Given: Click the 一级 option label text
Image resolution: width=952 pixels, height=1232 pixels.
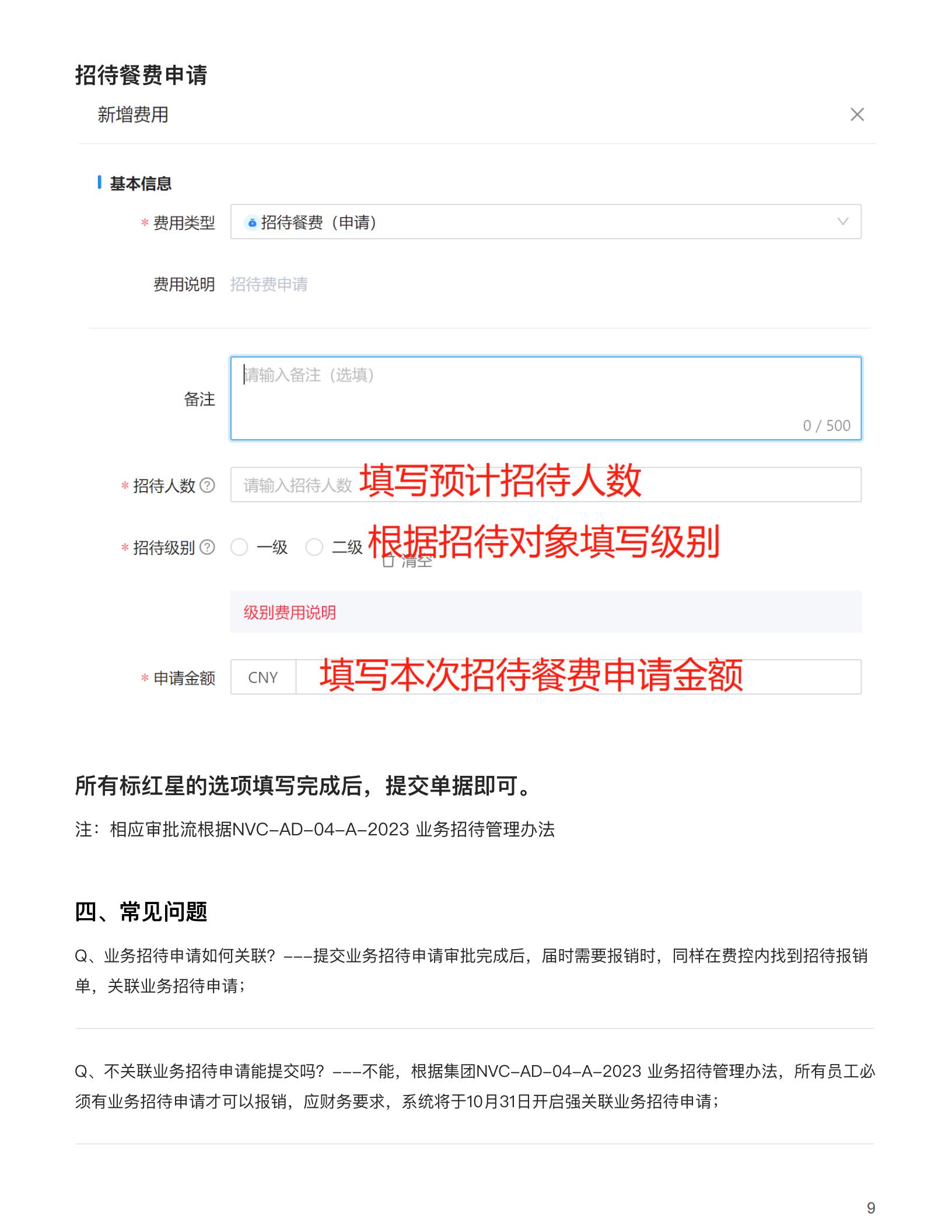Looking at the screenshot, I should click(272, 547).
